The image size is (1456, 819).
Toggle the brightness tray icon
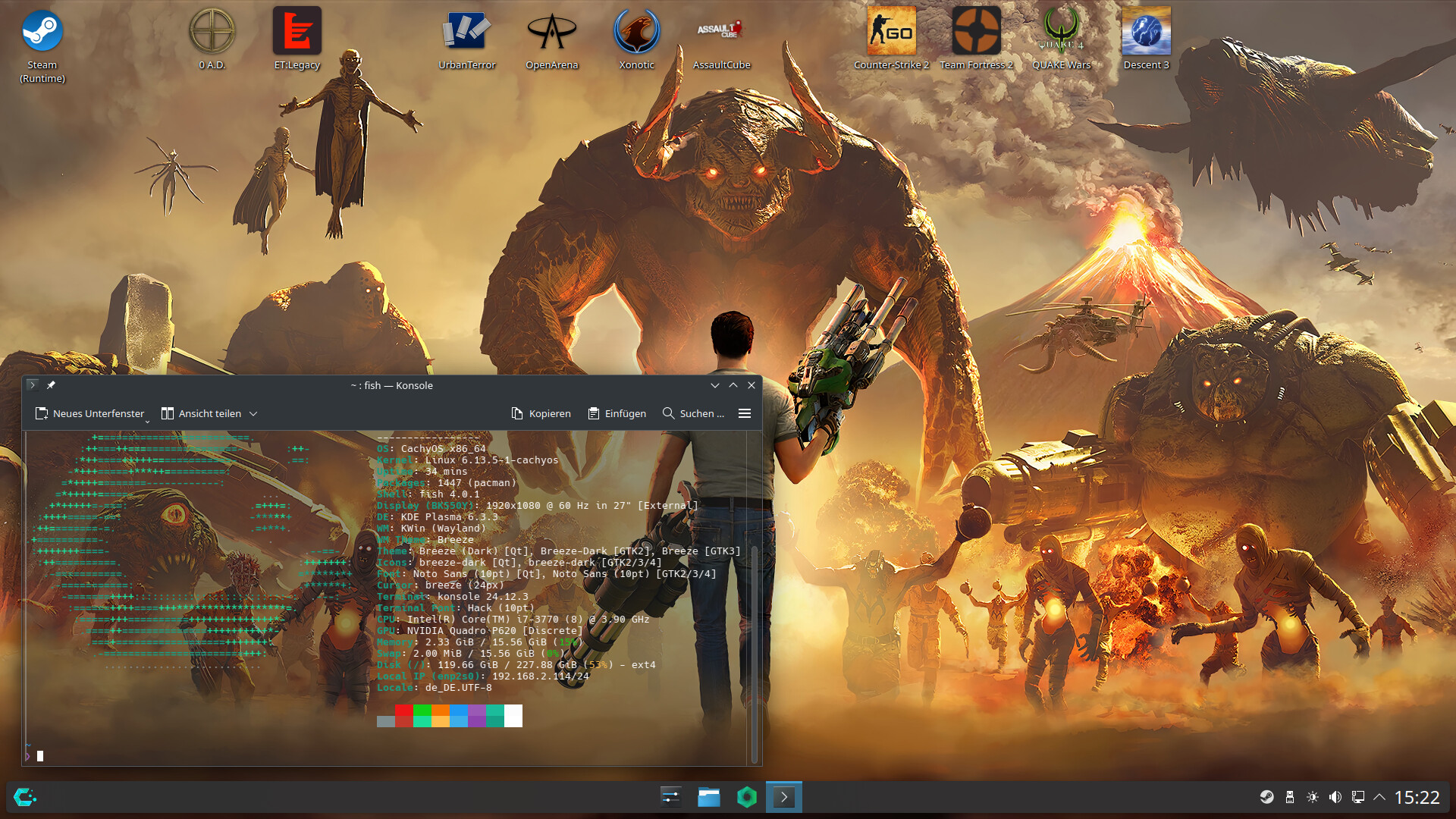pyautogui.click(x=1313, y=797)
